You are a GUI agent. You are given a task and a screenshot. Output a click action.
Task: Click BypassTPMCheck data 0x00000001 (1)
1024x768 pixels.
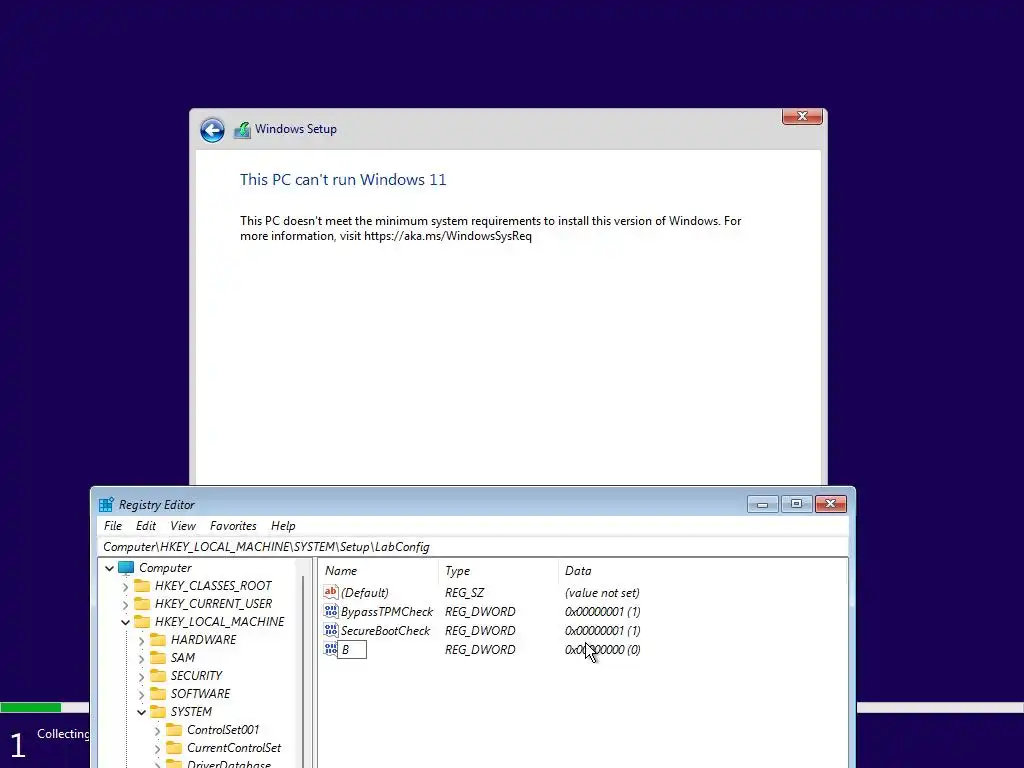pyautogui.click(x=602, y=612)
